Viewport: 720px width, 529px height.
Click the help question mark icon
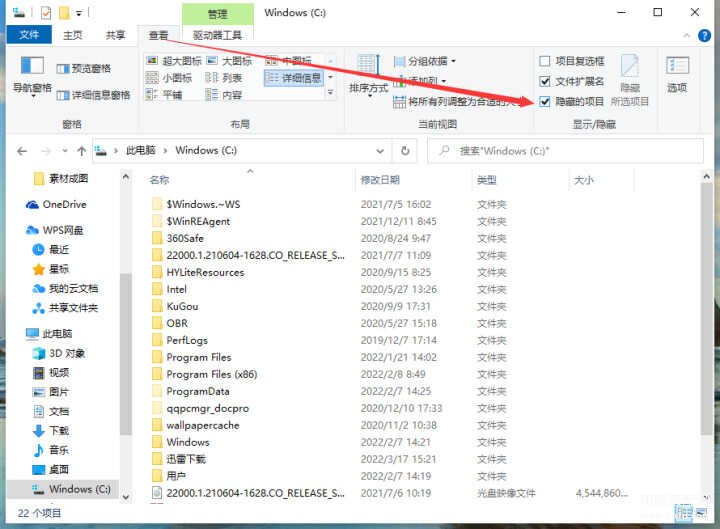704,35
